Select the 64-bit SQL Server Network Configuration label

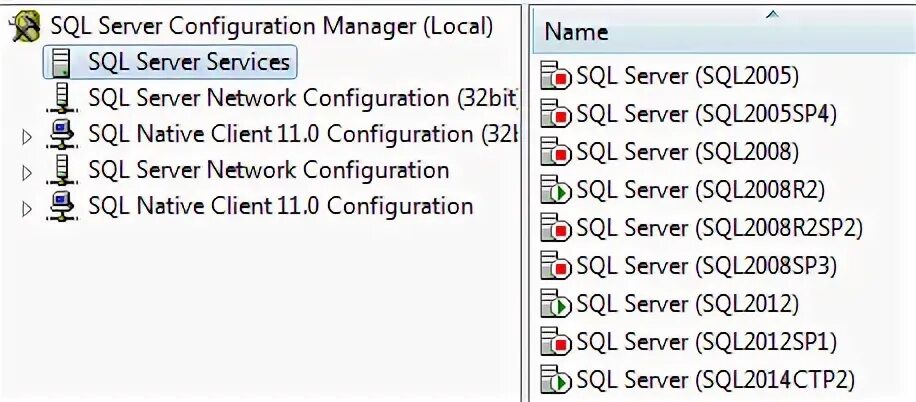[x=269, y=171]
